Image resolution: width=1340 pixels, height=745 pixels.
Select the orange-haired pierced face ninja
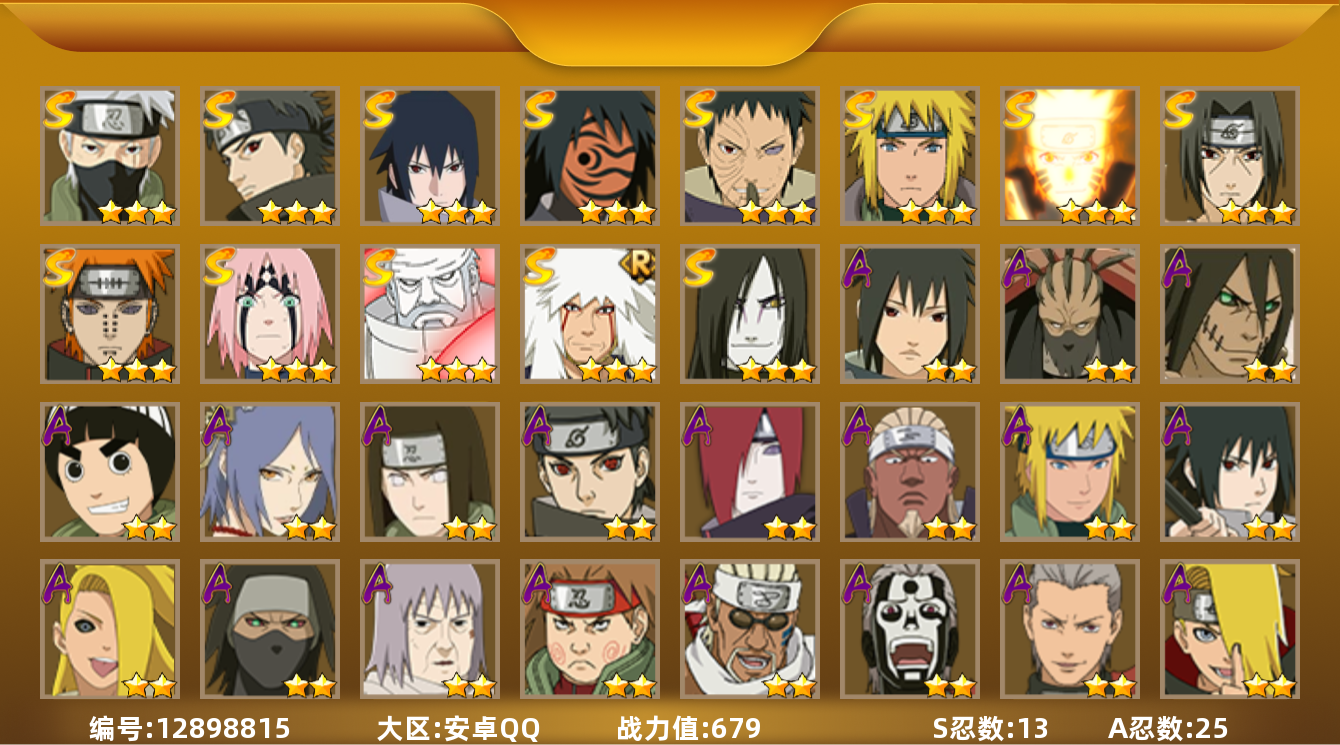(110, 314)
